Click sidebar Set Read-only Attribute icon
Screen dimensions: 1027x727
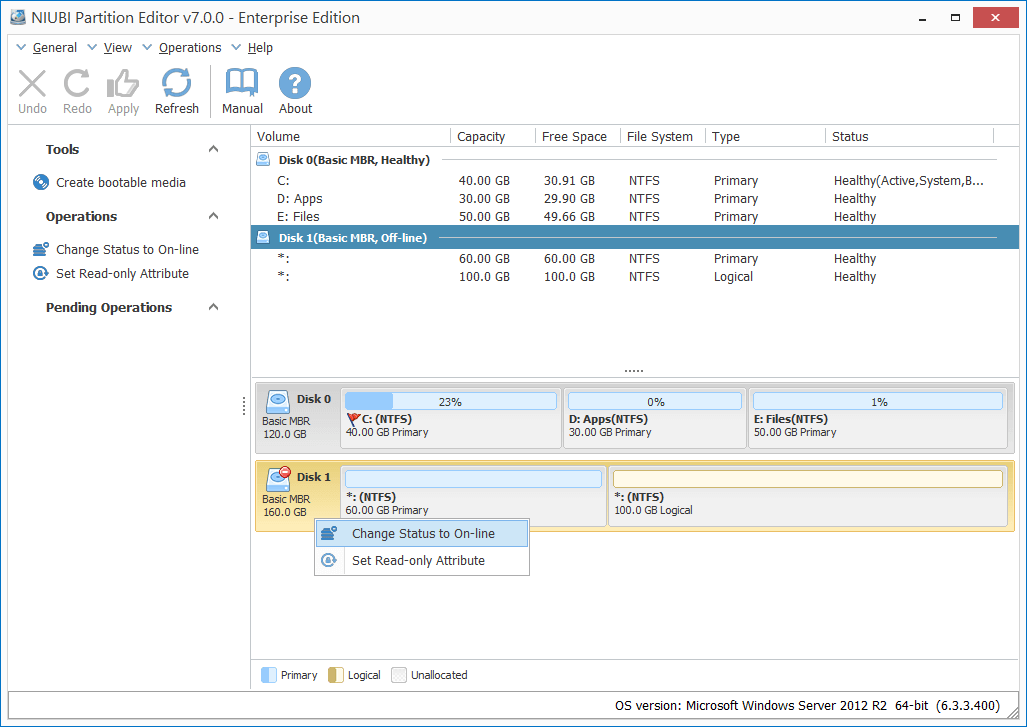[x=41, y=273]
